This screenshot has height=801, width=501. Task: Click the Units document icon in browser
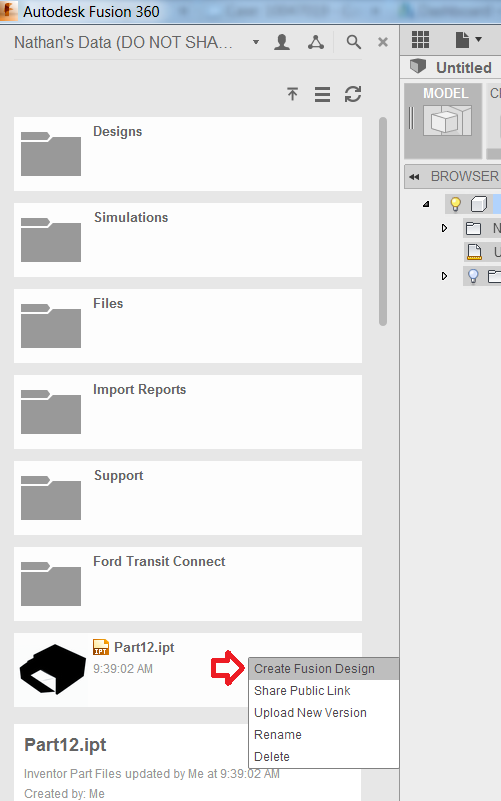point(475,252)
